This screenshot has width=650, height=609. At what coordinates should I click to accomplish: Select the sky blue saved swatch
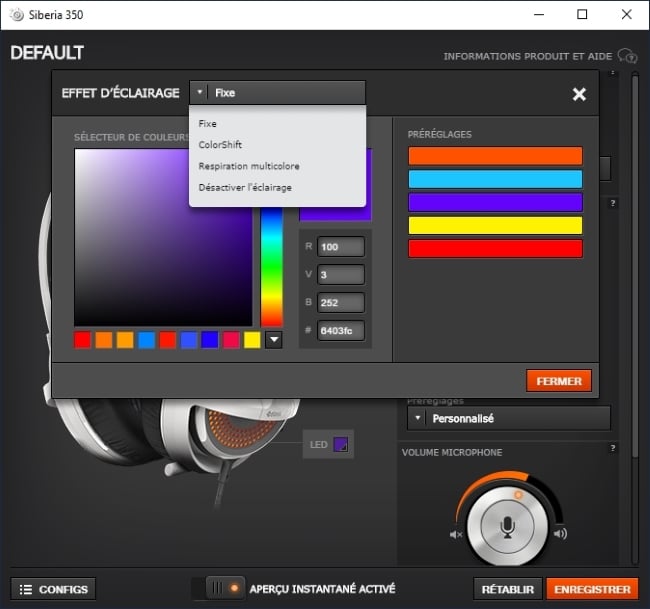(x=146, y=340)
